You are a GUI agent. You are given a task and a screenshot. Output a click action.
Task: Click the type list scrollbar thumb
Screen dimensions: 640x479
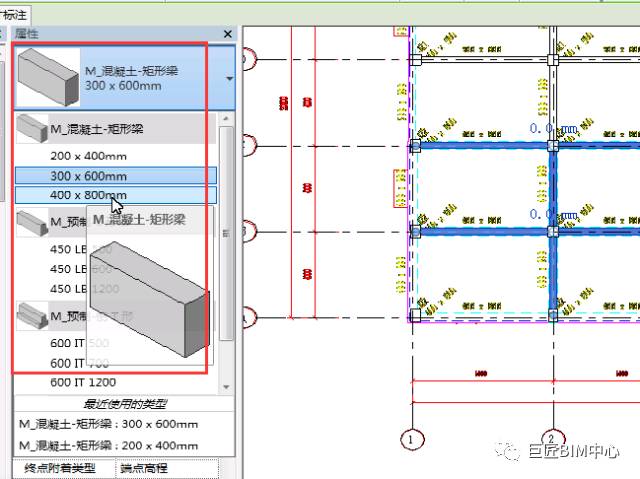(x=226, y=233)
